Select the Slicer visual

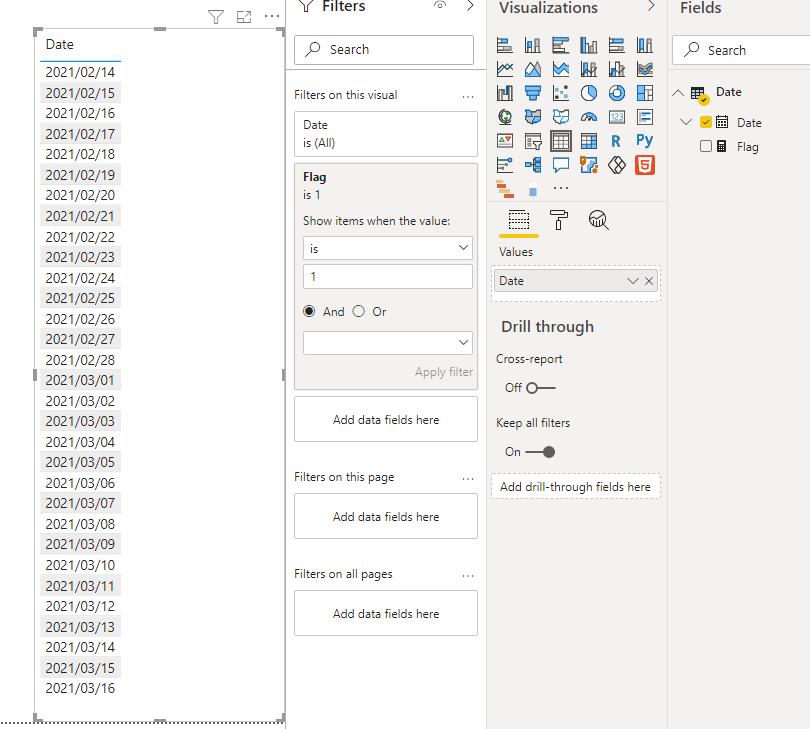point(533,141)
